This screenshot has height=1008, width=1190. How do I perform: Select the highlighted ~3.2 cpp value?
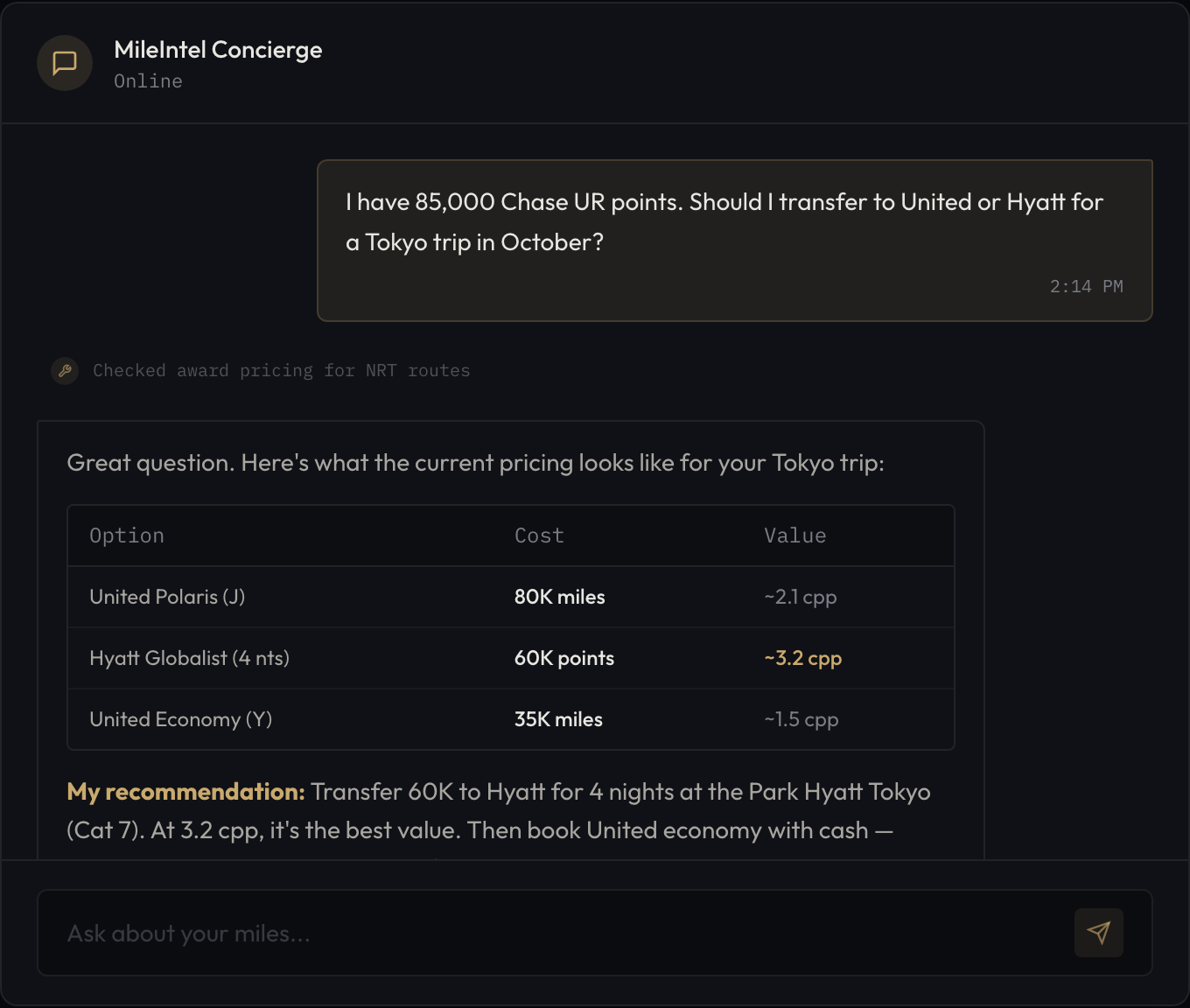(x=802, y=658)
